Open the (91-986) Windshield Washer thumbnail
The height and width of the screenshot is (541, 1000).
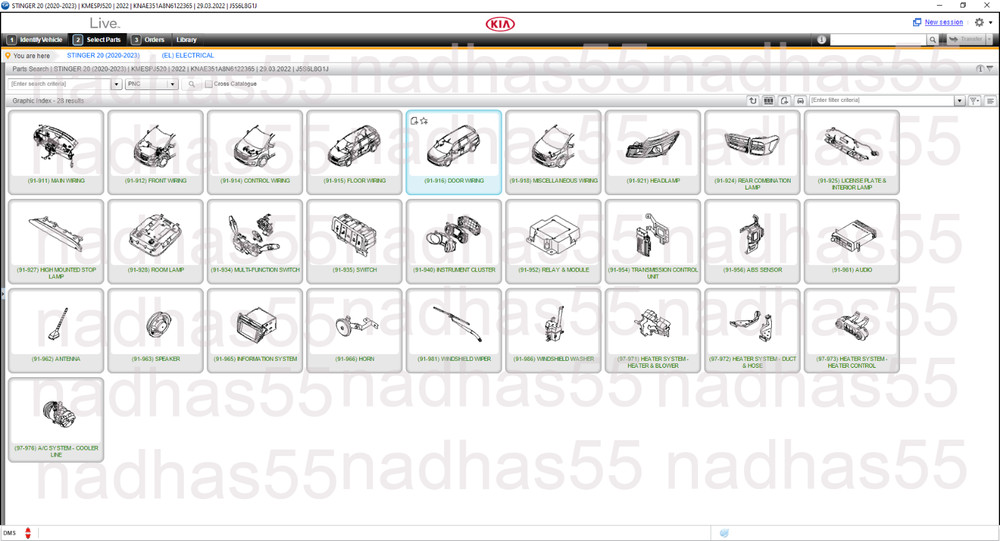554,330
